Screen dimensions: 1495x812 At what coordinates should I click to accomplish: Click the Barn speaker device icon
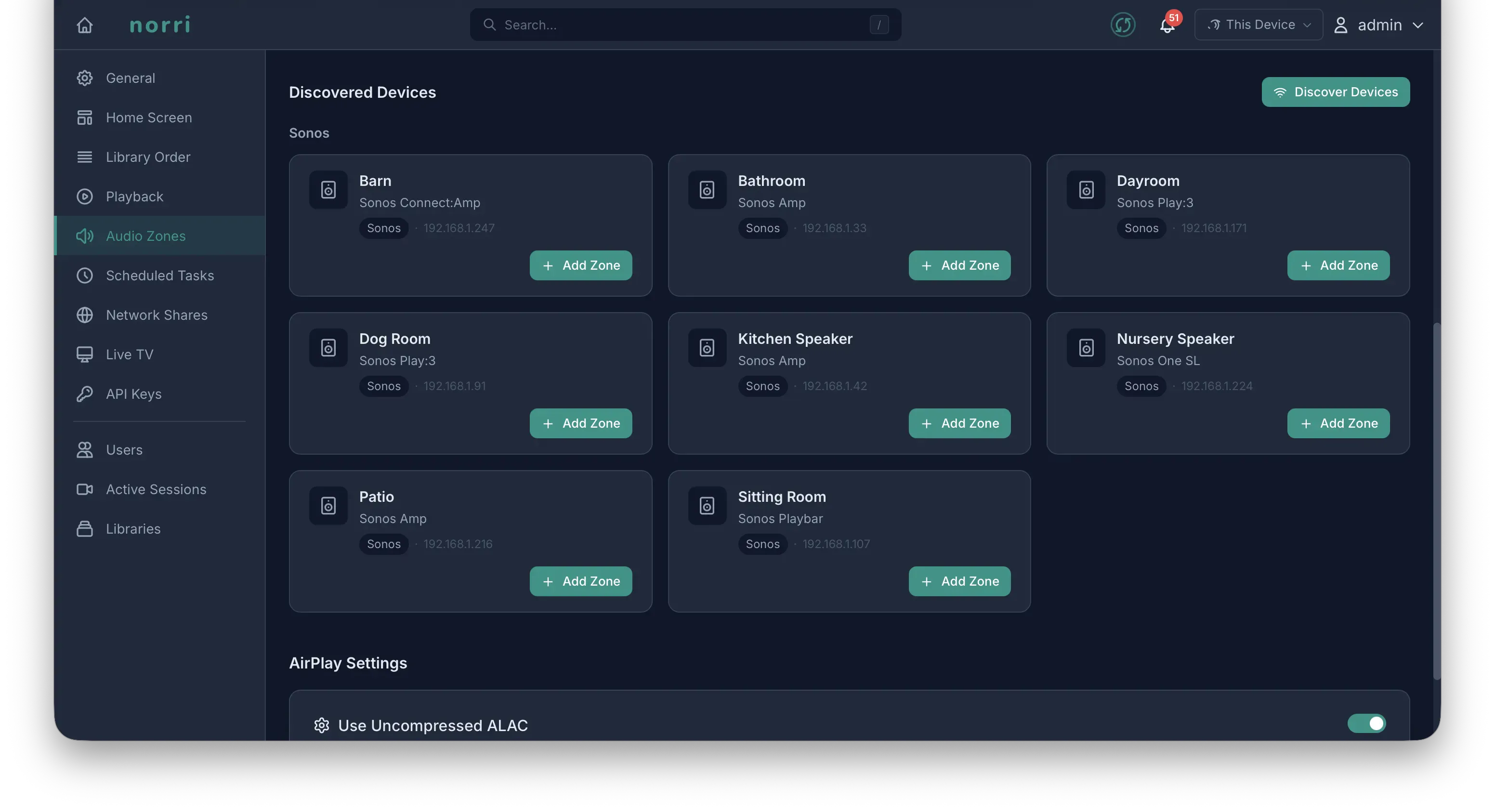pyautogui.click(x=328, y=190)
